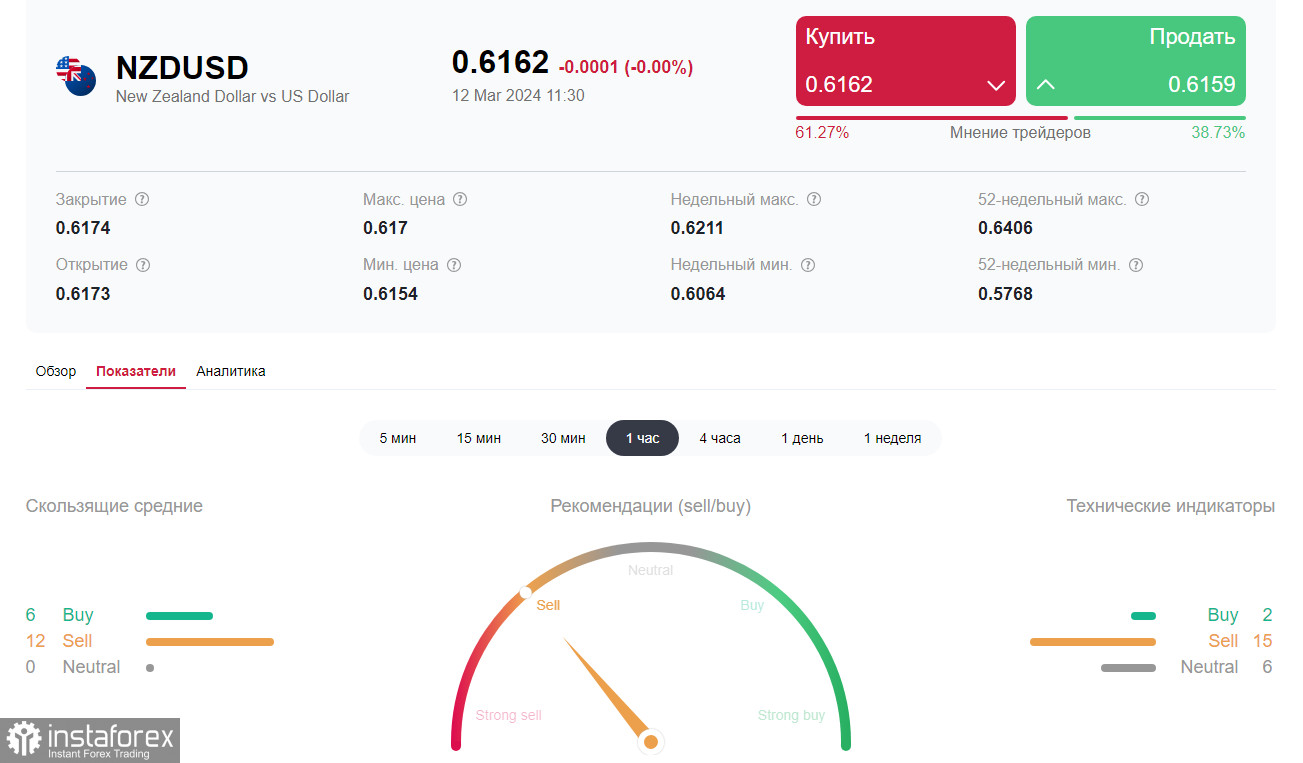Click the green sellers sentiment bar 38.73%
1303x763 pixels.
1160,118
